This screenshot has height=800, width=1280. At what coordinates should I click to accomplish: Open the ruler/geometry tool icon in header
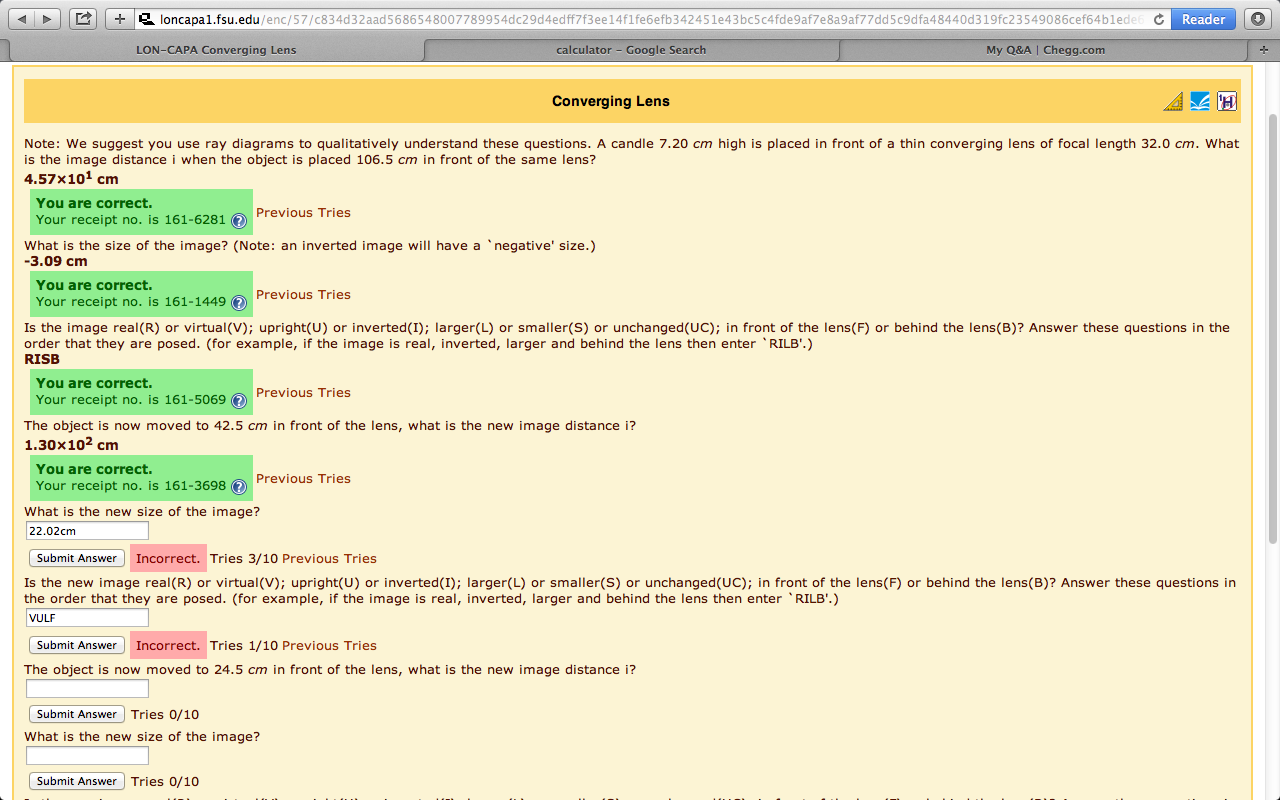pyautogui.click(x=1172, y=101)
